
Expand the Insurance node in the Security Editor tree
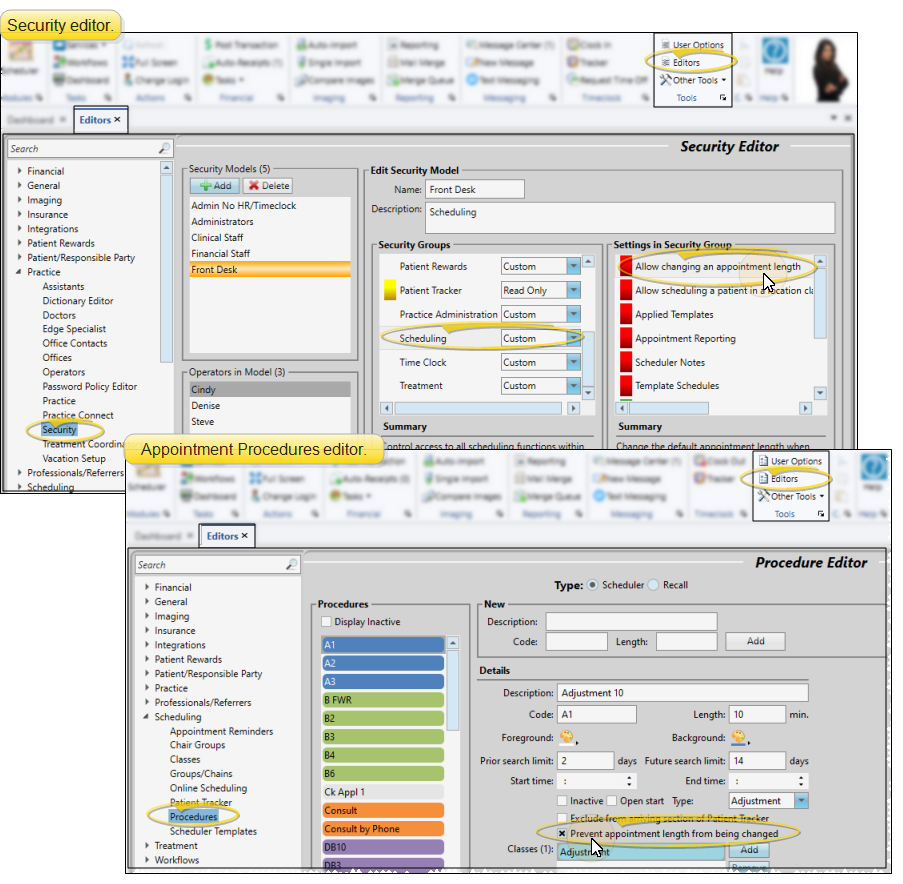[x=19, y=215]
